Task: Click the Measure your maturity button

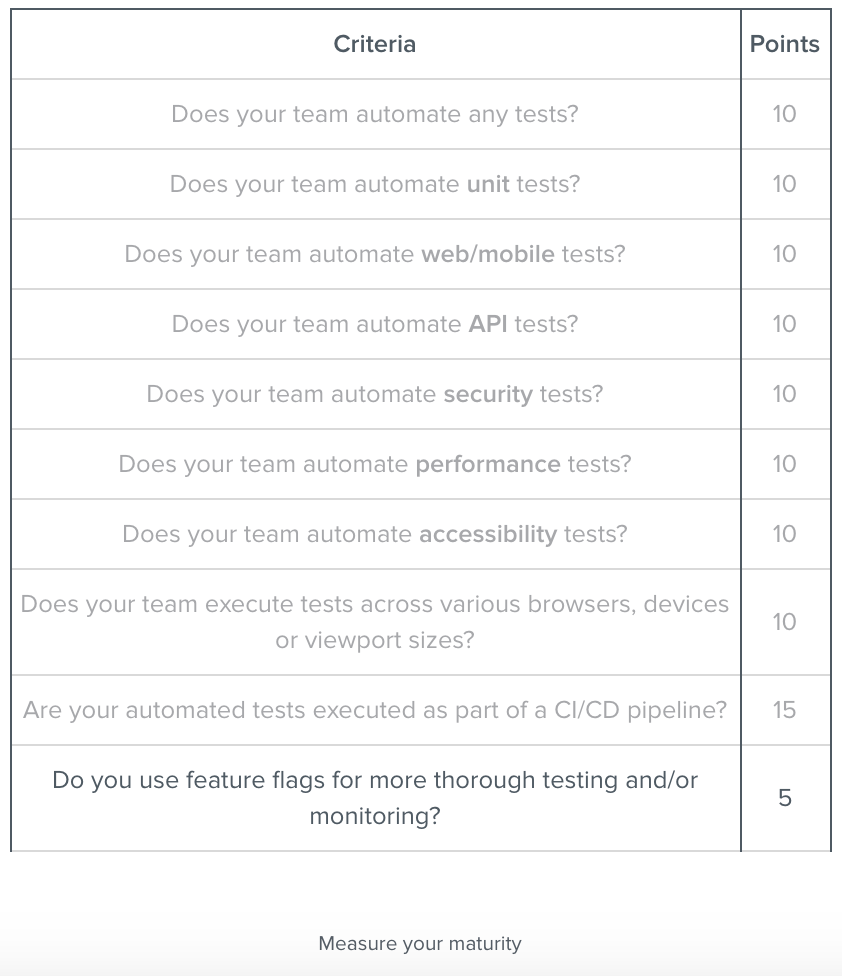Action: (x=420, y=943)
